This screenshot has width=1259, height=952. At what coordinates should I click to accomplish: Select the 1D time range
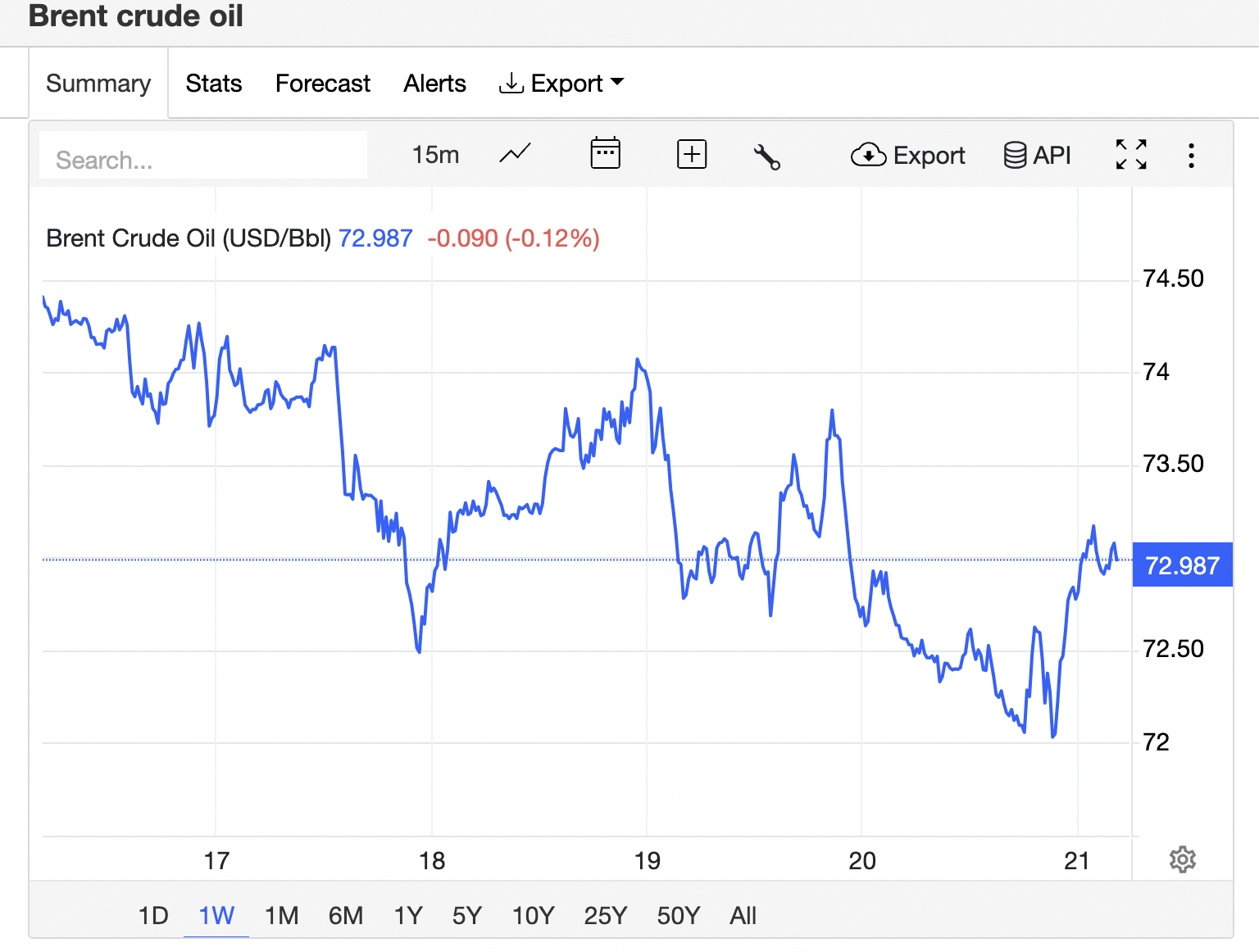[x=153, y=915]
